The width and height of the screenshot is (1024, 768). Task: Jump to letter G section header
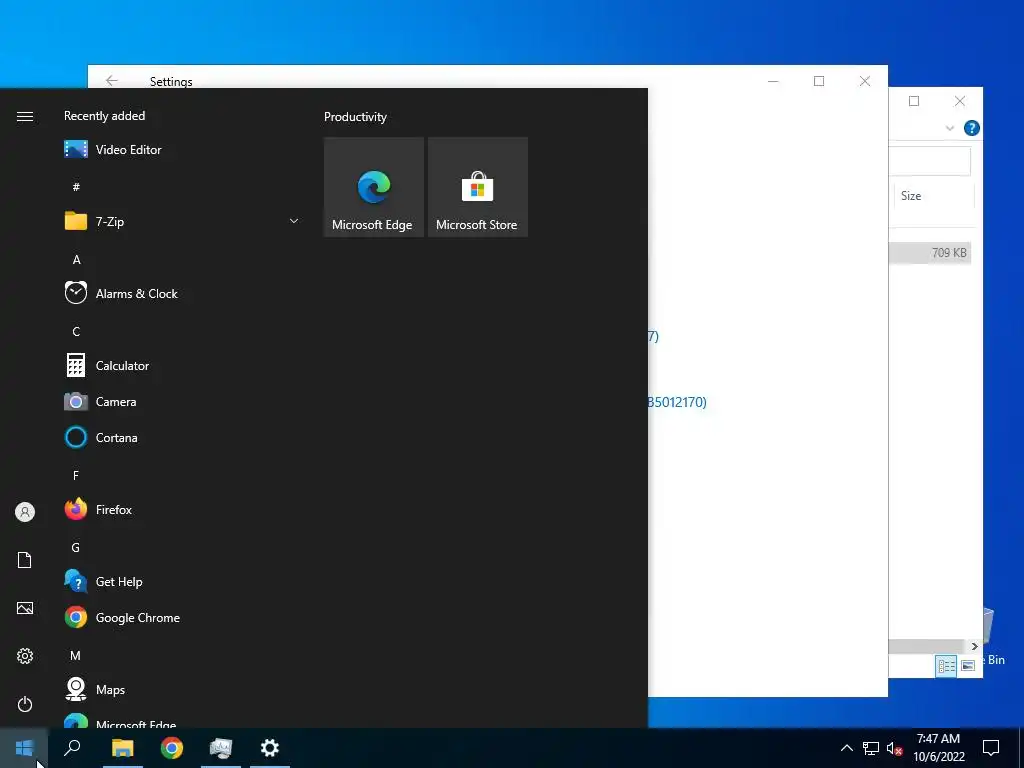pos(76,547)
